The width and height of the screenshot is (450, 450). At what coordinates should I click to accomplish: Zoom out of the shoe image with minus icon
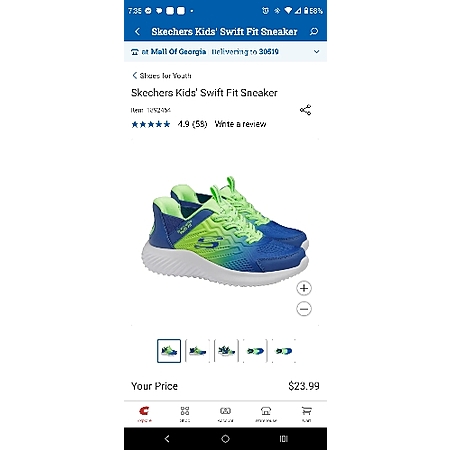[304, 309]
